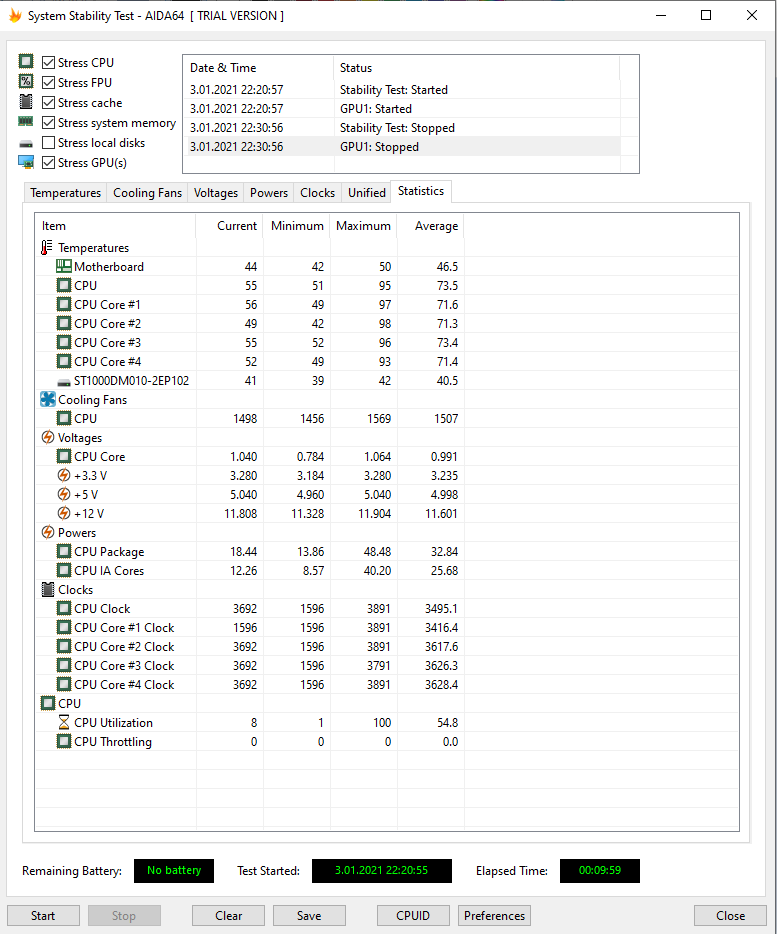Click the disk drive icon beside Stress local disks
Screen dimensions: 777x934
click(26, 144)
